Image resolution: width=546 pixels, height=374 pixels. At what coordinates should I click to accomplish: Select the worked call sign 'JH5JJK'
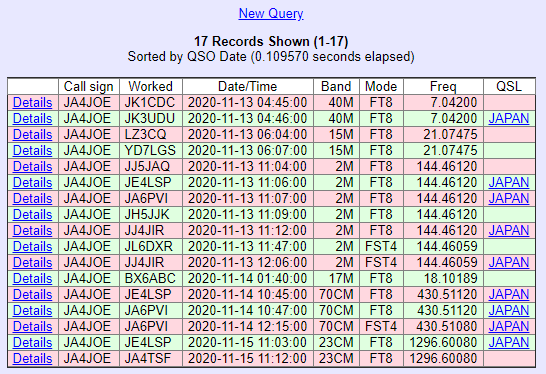(x=147, y=215)
